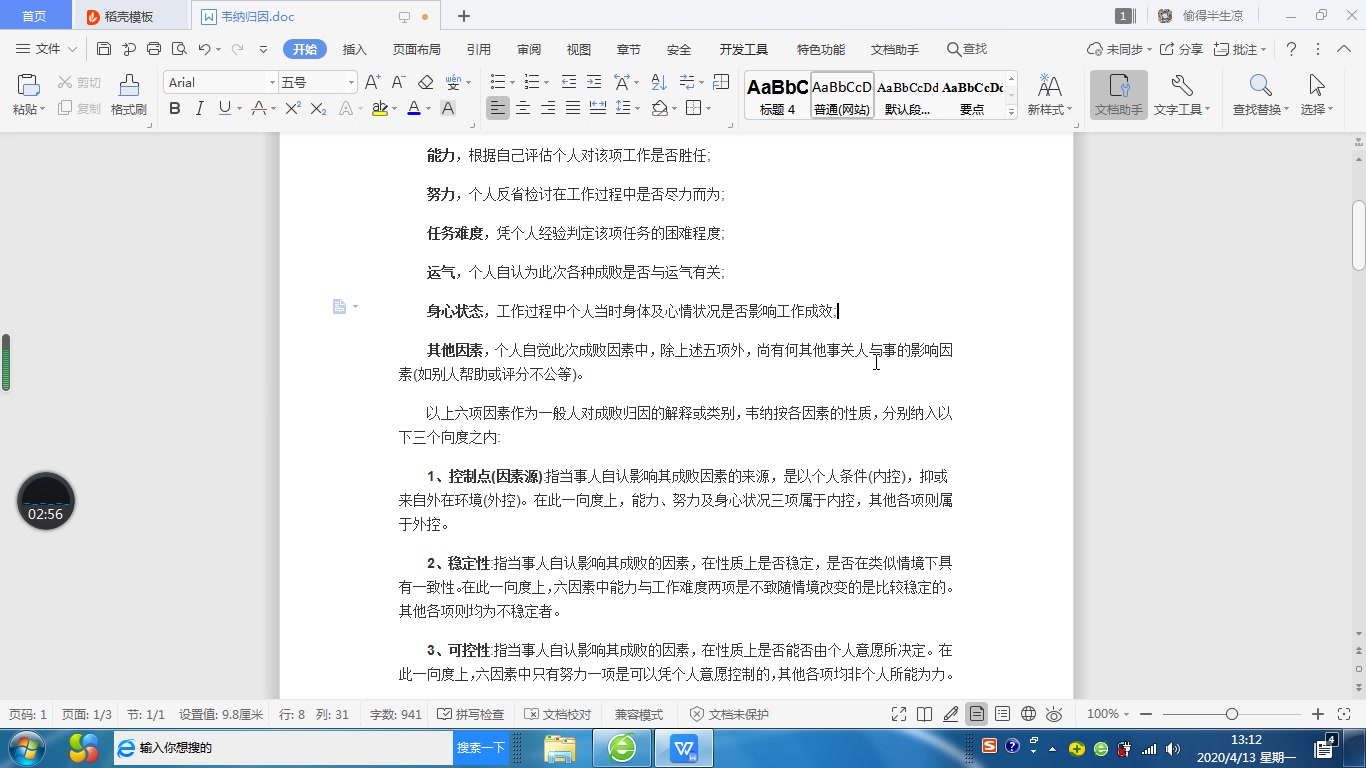Toggle Bold formatting

tap(175, 108)
